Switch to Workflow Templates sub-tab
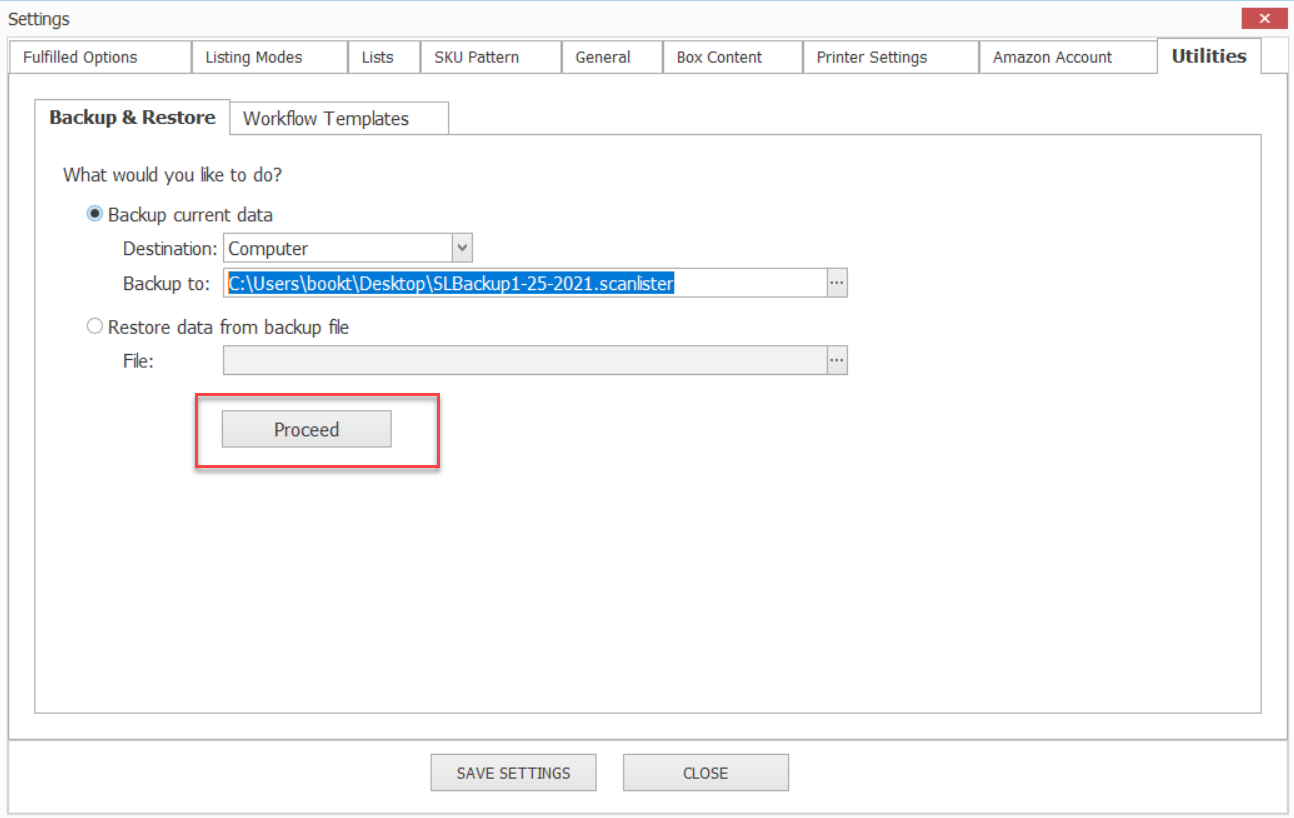This screenshot has width=1294, height=818. point(326,118)
